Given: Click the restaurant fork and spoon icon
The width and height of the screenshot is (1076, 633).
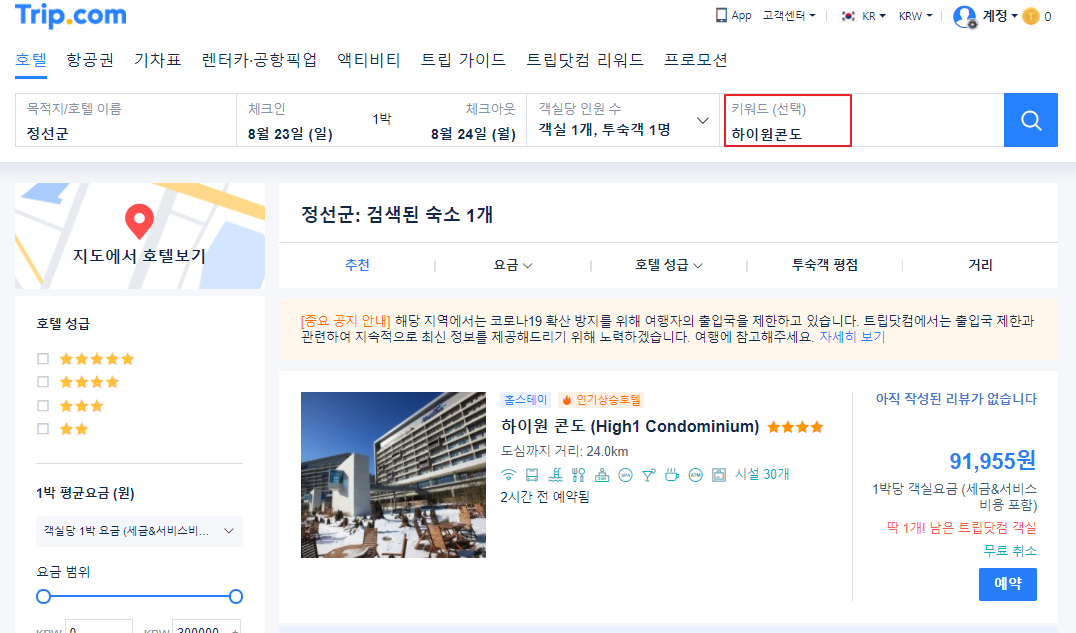Looking at the screenshot, I should 578,474.
